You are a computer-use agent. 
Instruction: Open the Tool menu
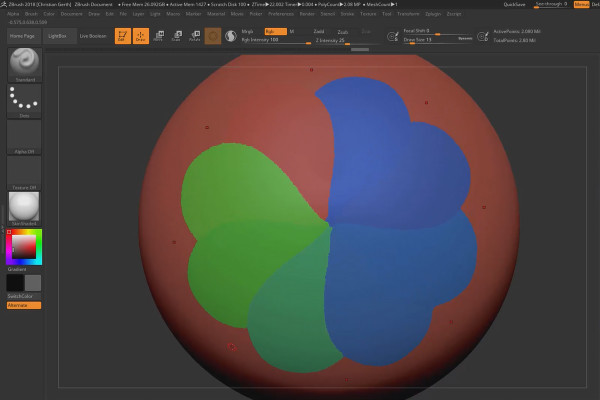point(387,14)
